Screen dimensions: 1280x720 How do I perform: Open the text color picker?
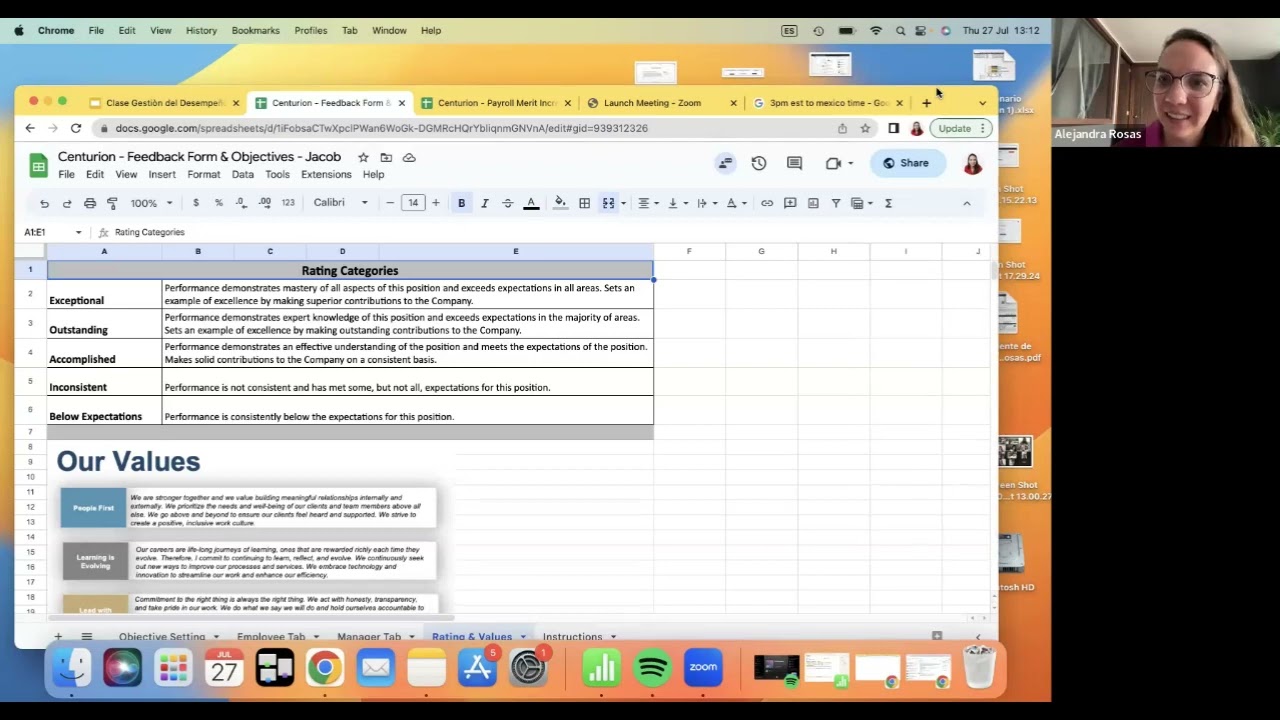pyautogui.click(x=531, y=203)
